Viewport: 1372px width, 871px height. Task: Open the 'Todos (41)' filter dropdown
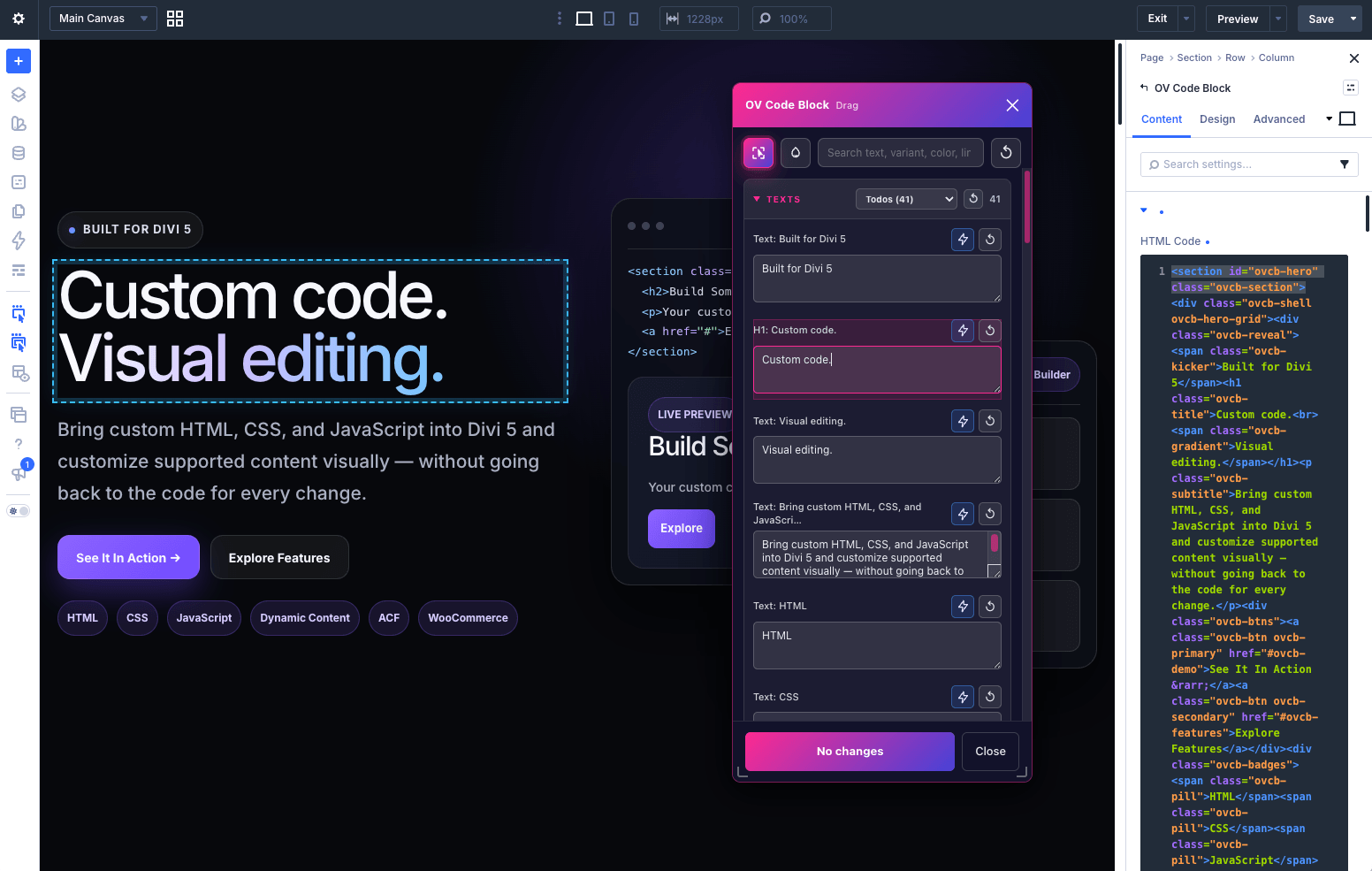point(906,199)
